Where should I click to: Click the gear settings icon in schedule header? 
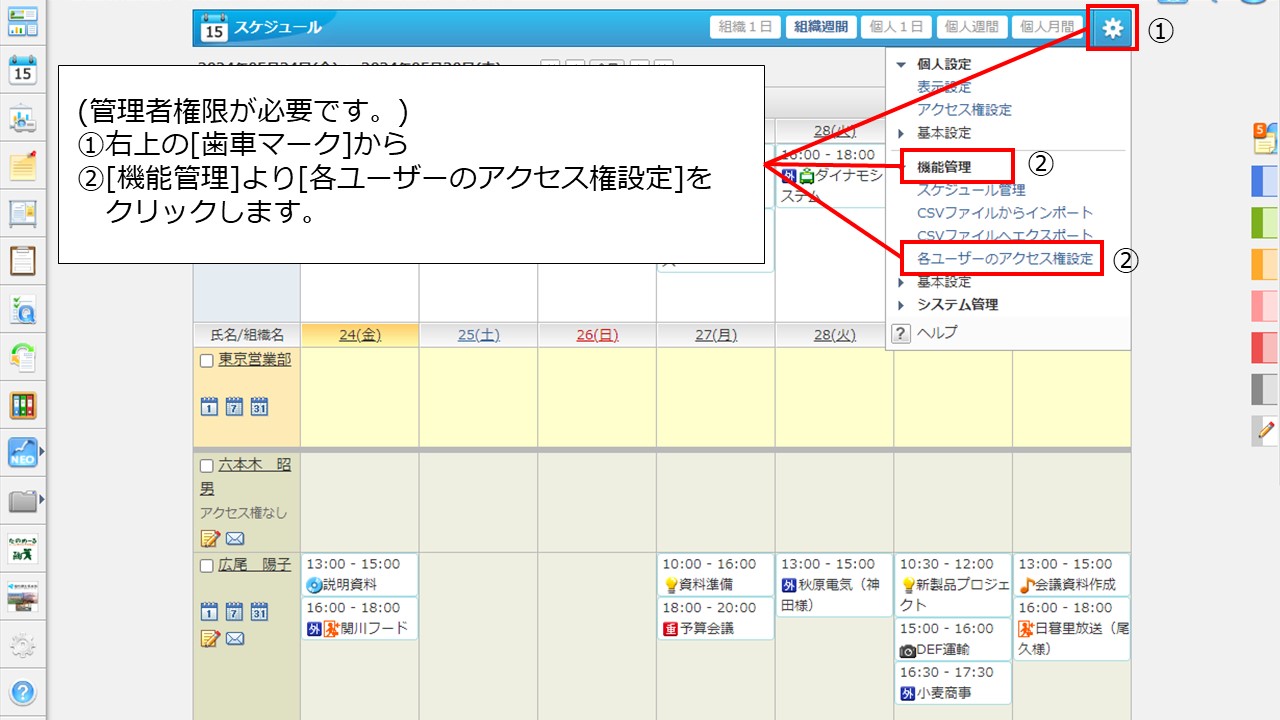point(1113,29)
